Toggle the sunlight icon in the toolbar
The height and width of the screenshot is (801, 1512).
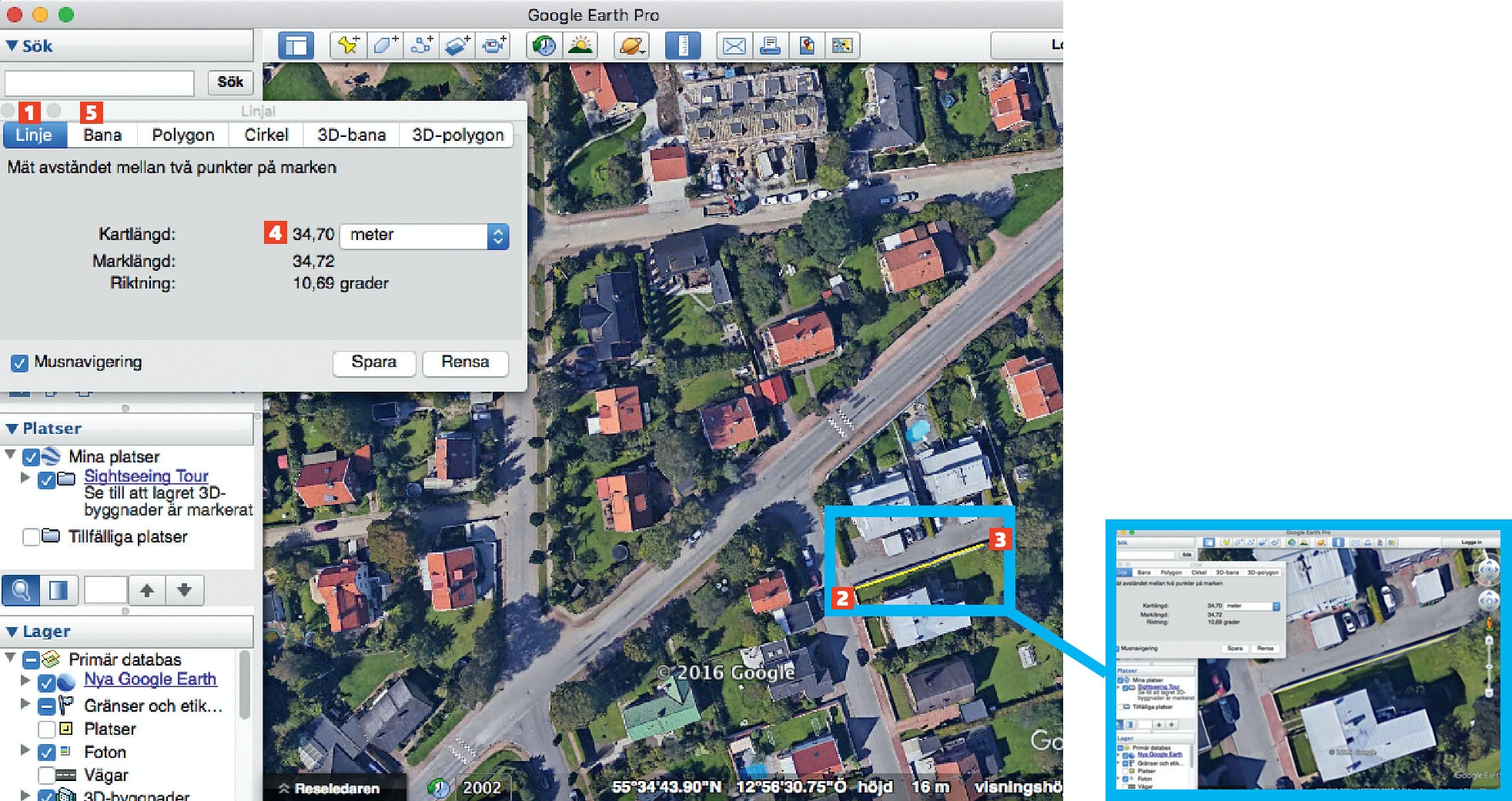coord(580,45)
